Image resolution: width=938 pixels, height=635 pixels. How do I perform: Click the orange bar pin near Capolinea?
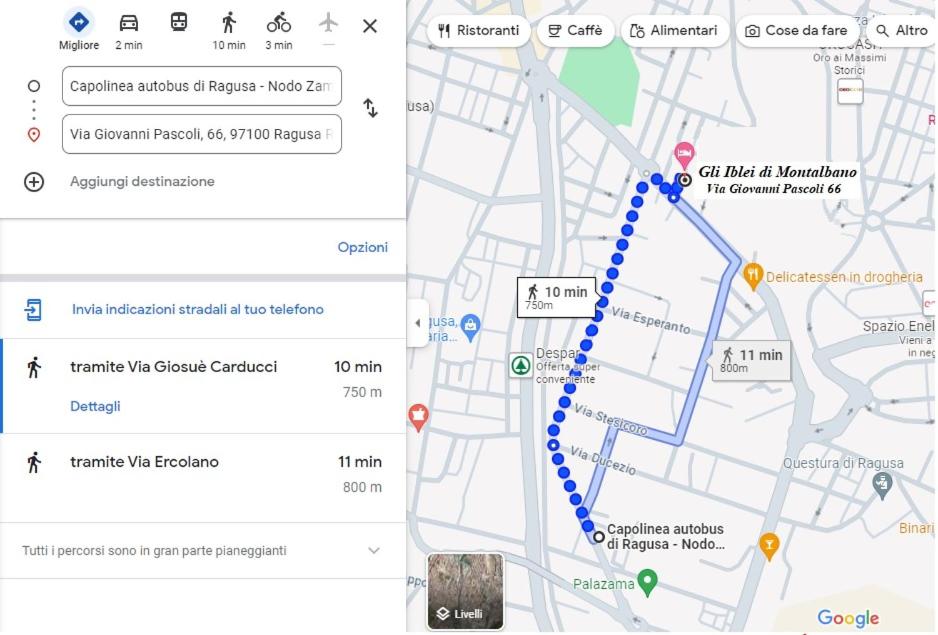(x=769, y=546)
